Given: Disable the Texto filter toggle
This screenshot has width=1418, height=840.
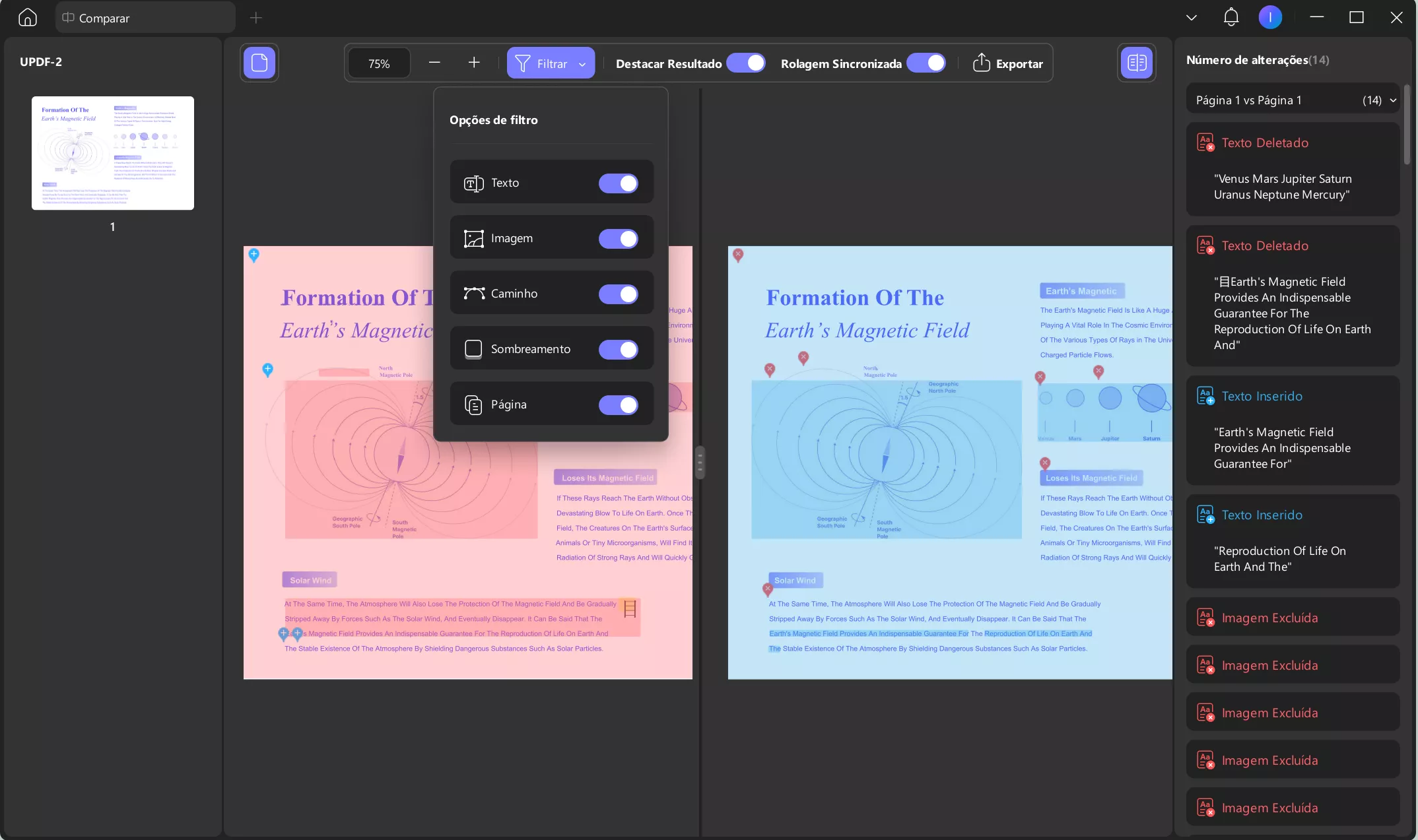Looking at the screenshot, I should coord(618,183).
